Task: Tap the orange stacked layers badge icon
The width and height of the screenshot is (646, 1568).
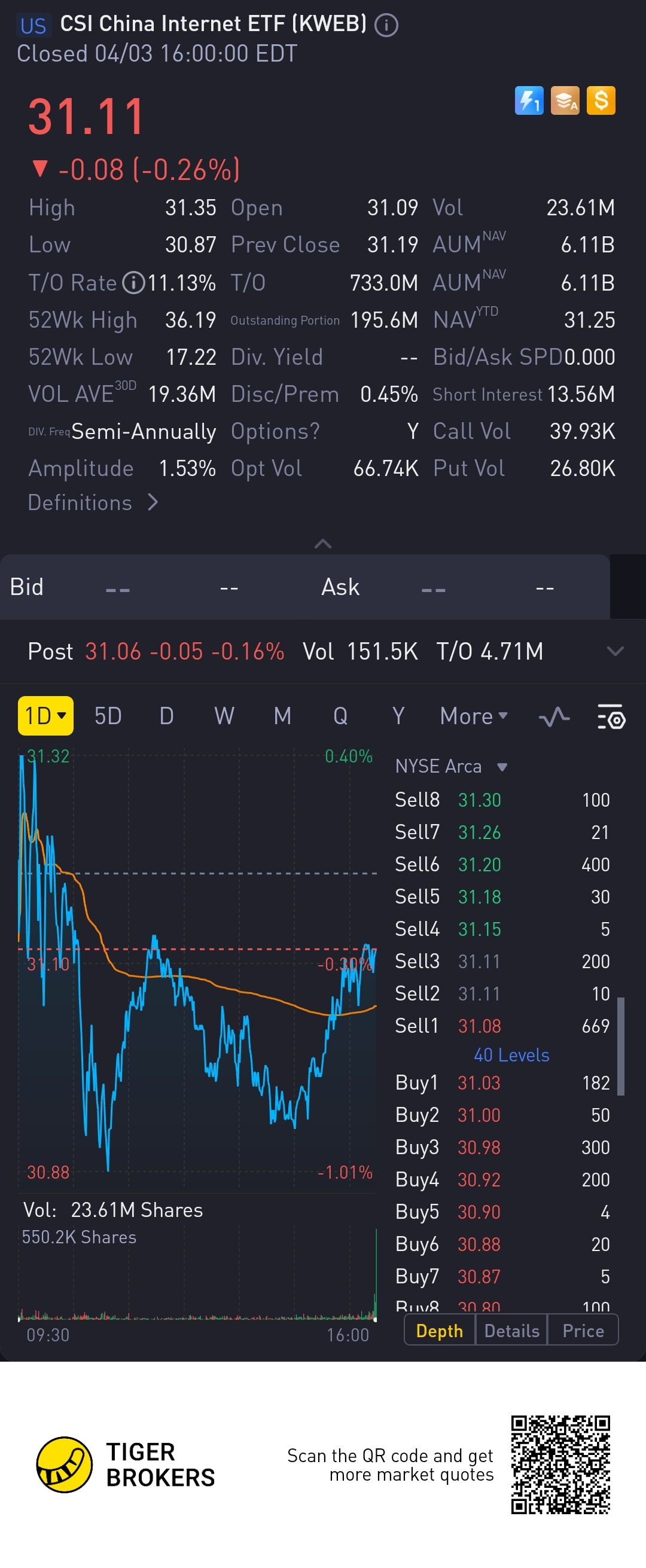Action: point(565,100)
